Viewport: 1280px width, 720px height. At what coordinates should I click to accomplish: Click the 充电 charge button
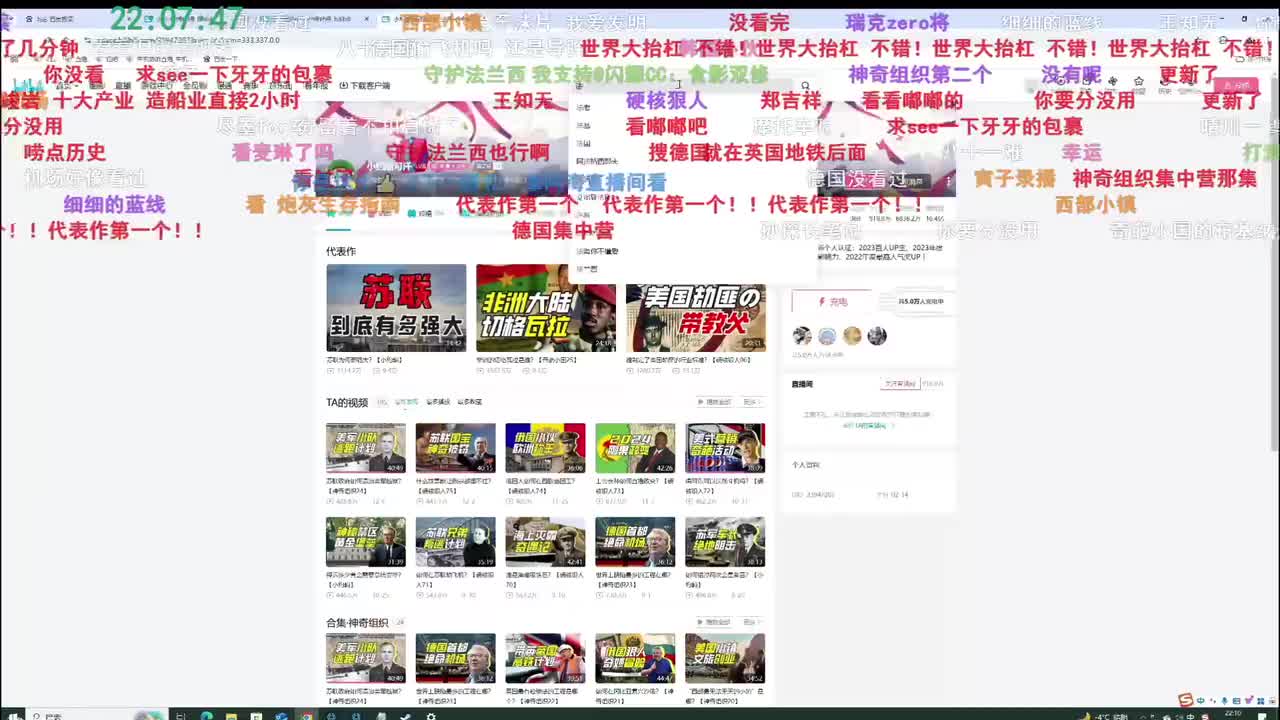[x=832, y=301]
